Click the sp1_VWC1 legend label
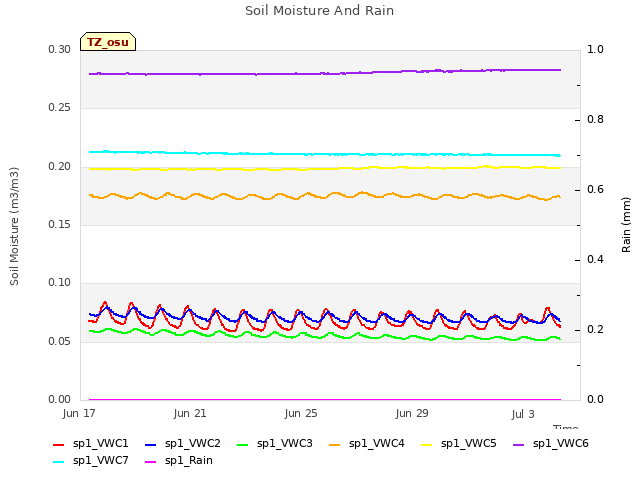The height and width of the screenshot is (480, 640). point(100,443)
